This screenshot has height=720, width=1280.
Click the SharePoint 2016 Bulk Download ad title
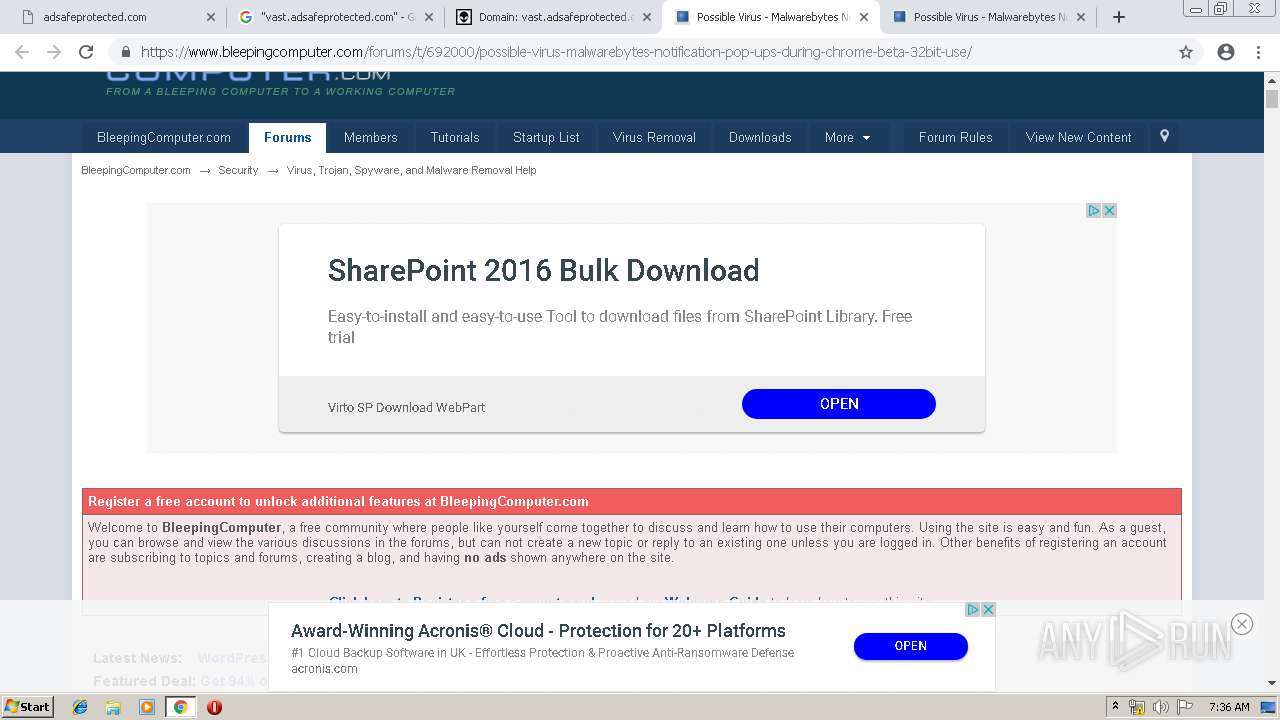point(543,270)
